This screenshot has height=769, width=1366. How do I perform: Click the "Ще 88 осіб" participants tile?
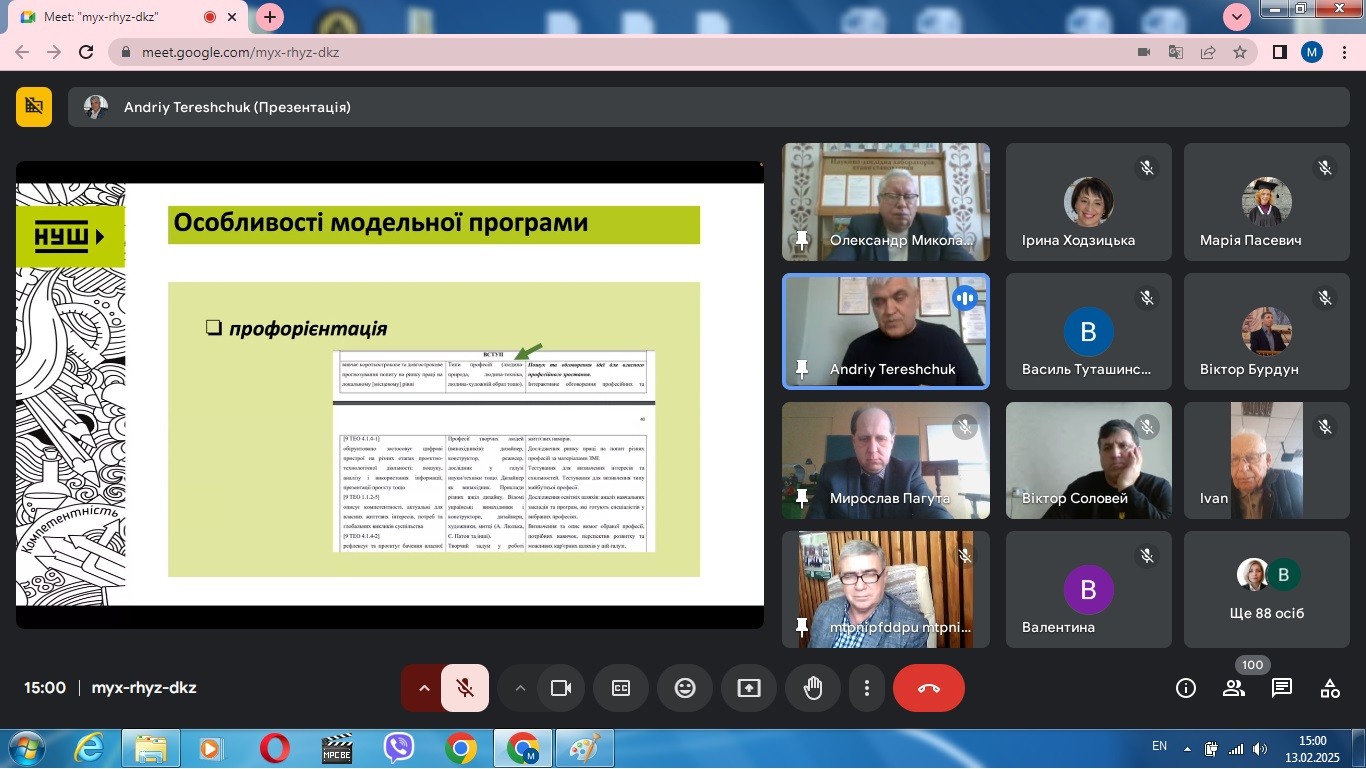pos(1267,590)
